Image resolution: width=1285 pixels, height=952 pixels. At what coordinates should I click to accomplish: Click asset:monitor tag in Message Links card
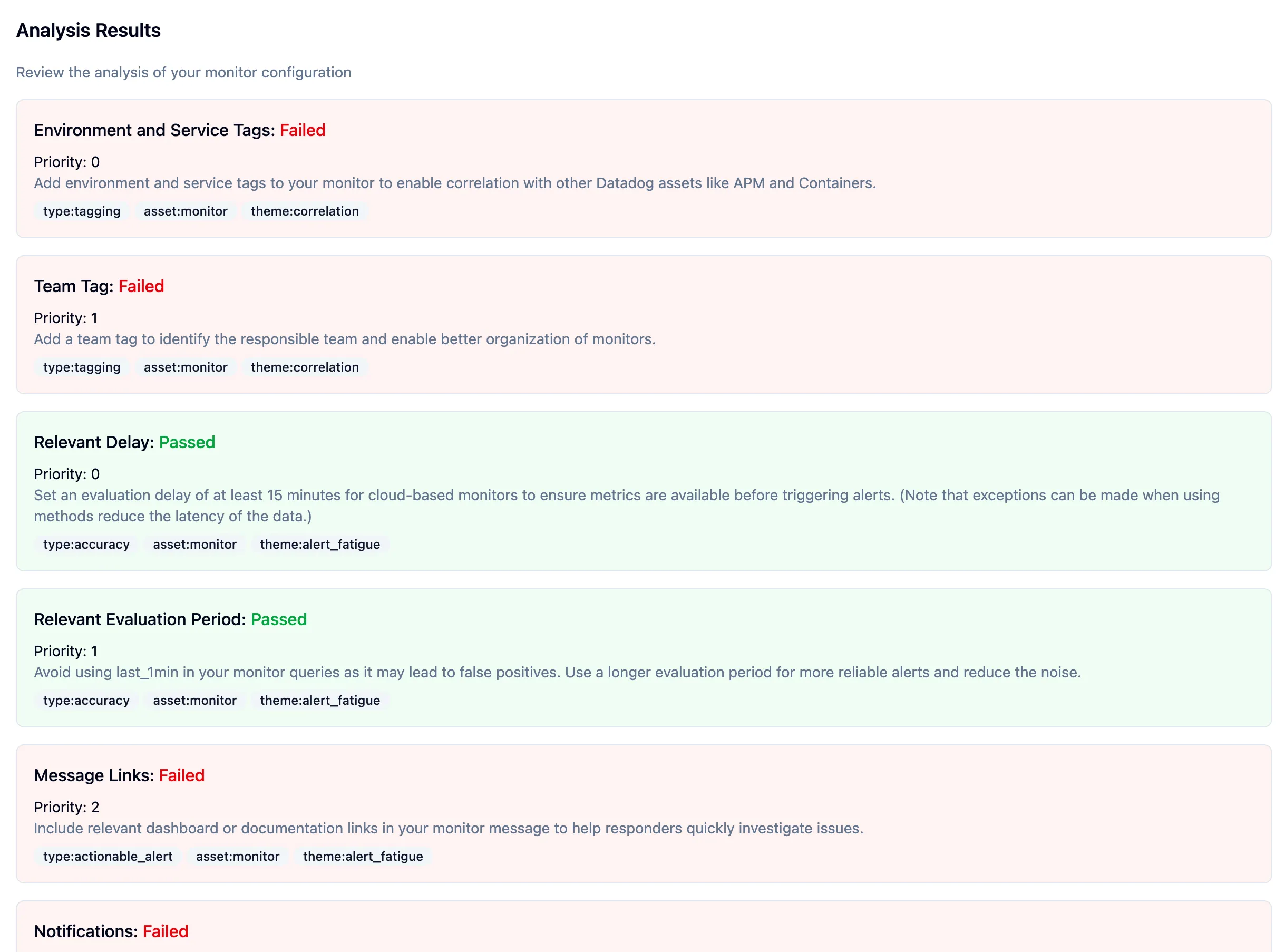coord(237,857)
